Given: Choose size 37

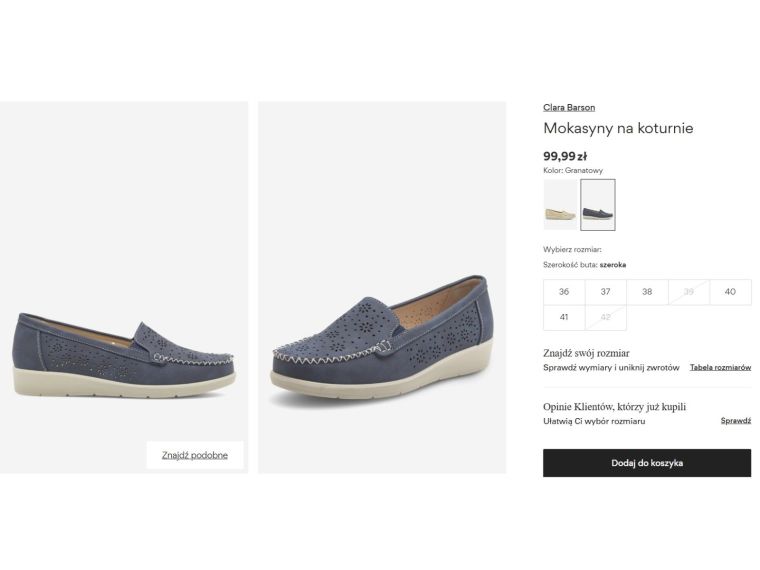Looking at the screenshot, I should (605, 292).
